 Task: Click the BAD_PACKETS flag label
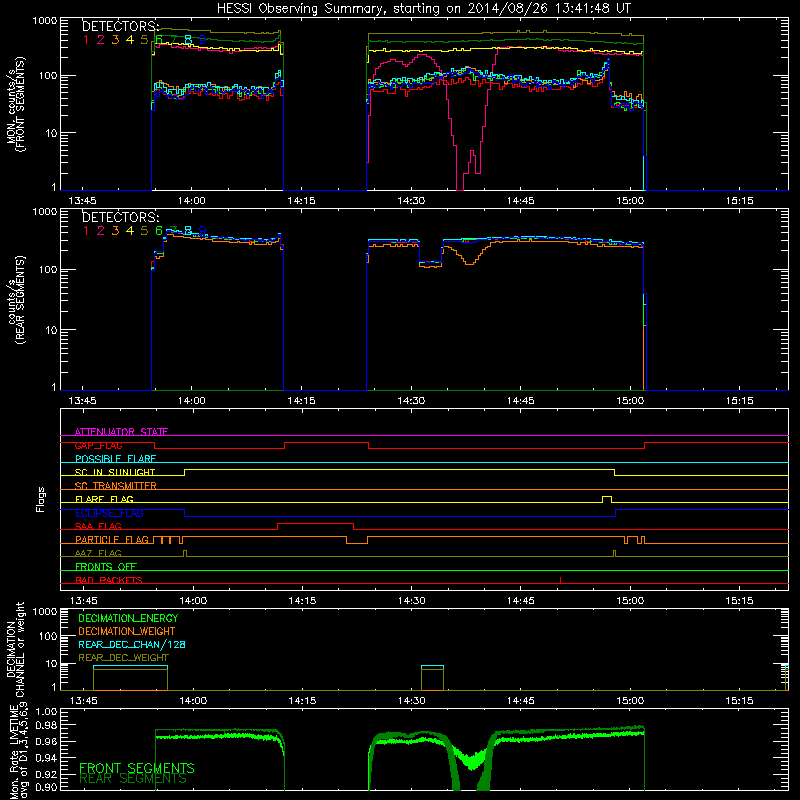[x=109, y=580]
